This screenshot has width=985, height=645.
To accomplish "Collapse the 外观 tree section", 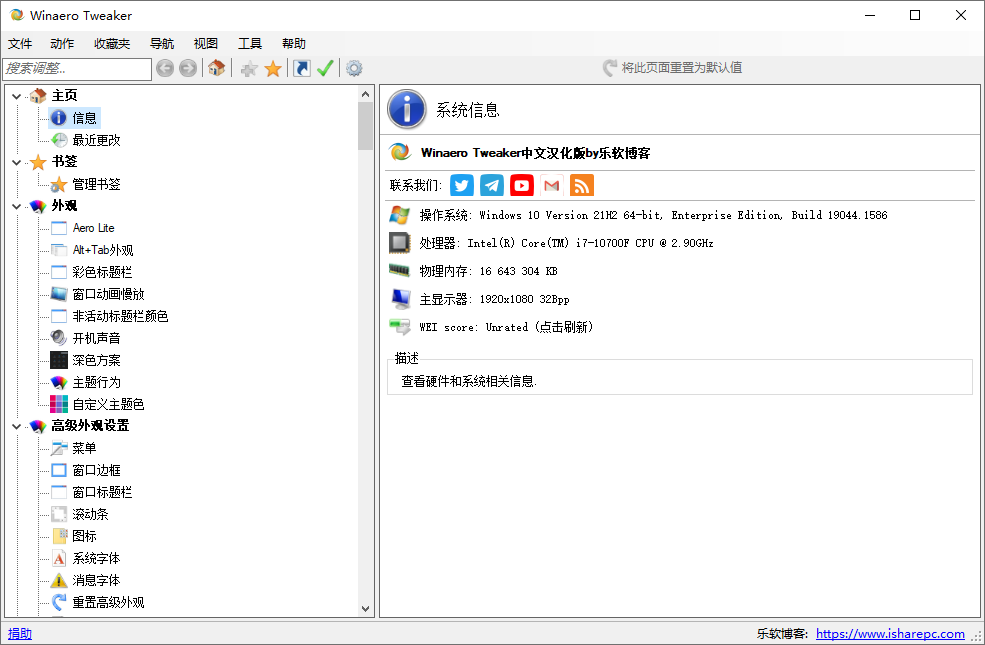I will [x=16, y=206].
